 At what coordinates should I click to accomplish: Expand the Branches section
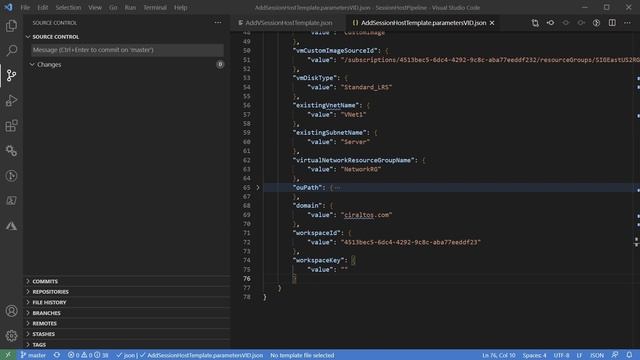[x=127, y=313]
